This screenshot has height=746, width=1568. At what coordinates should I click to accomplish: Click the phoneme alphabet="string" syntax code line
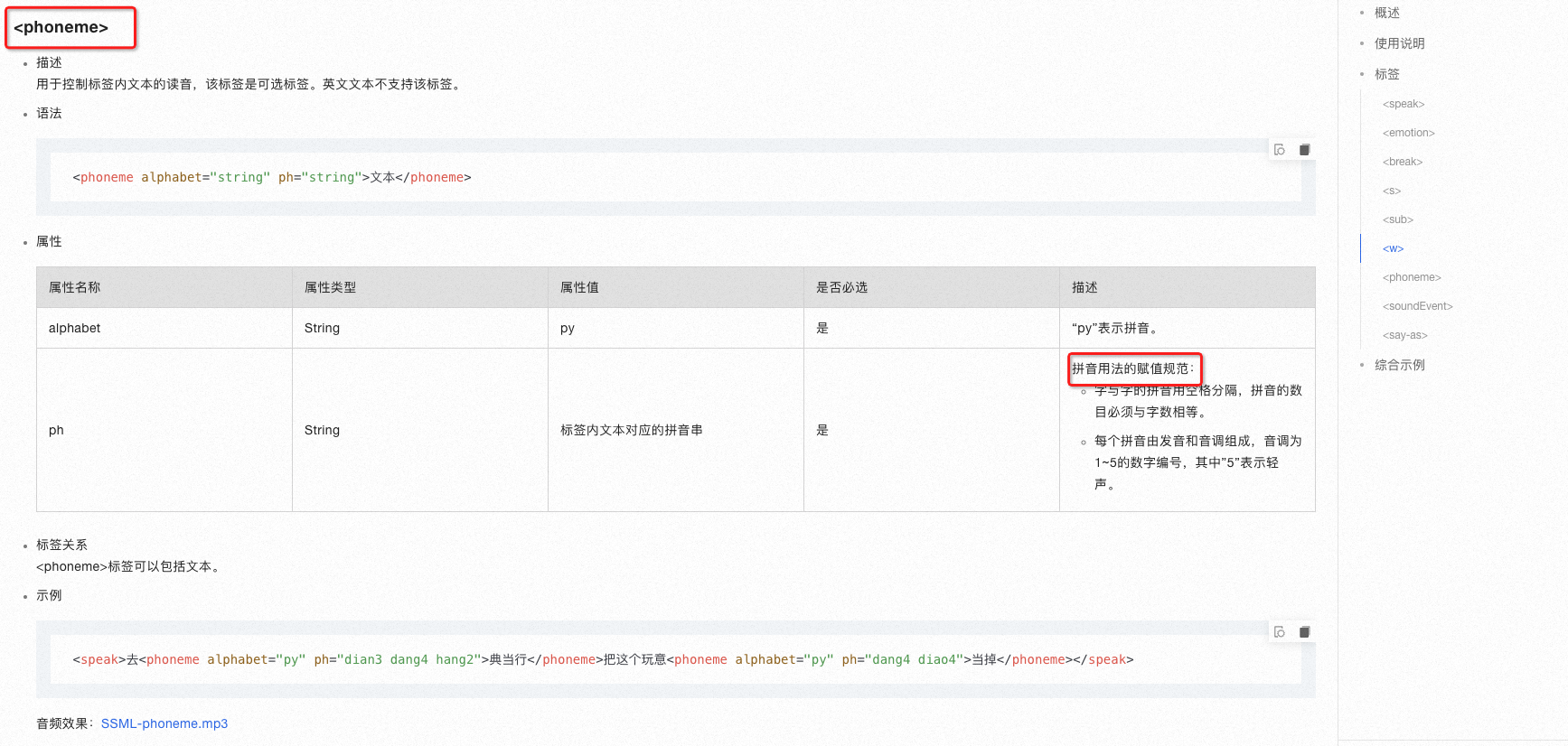(x=272, y=177)
